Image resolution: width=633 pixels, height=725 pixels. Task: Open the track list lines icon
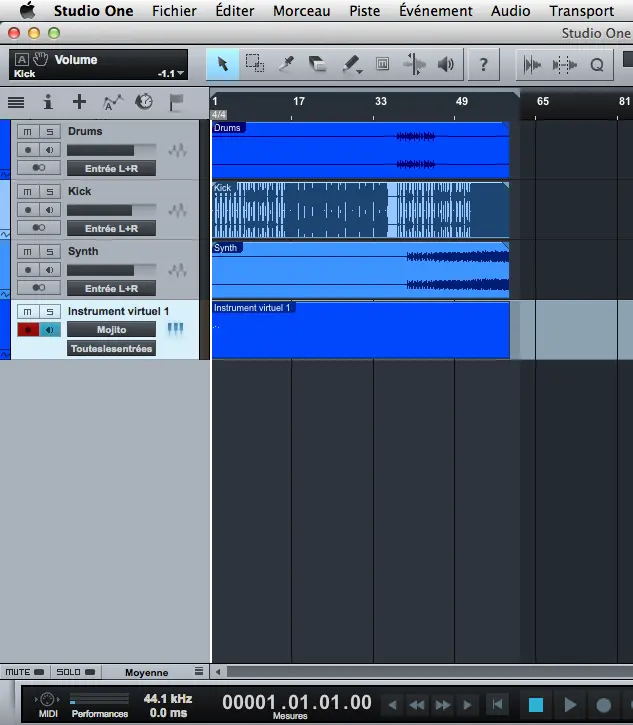click(16, 102)
